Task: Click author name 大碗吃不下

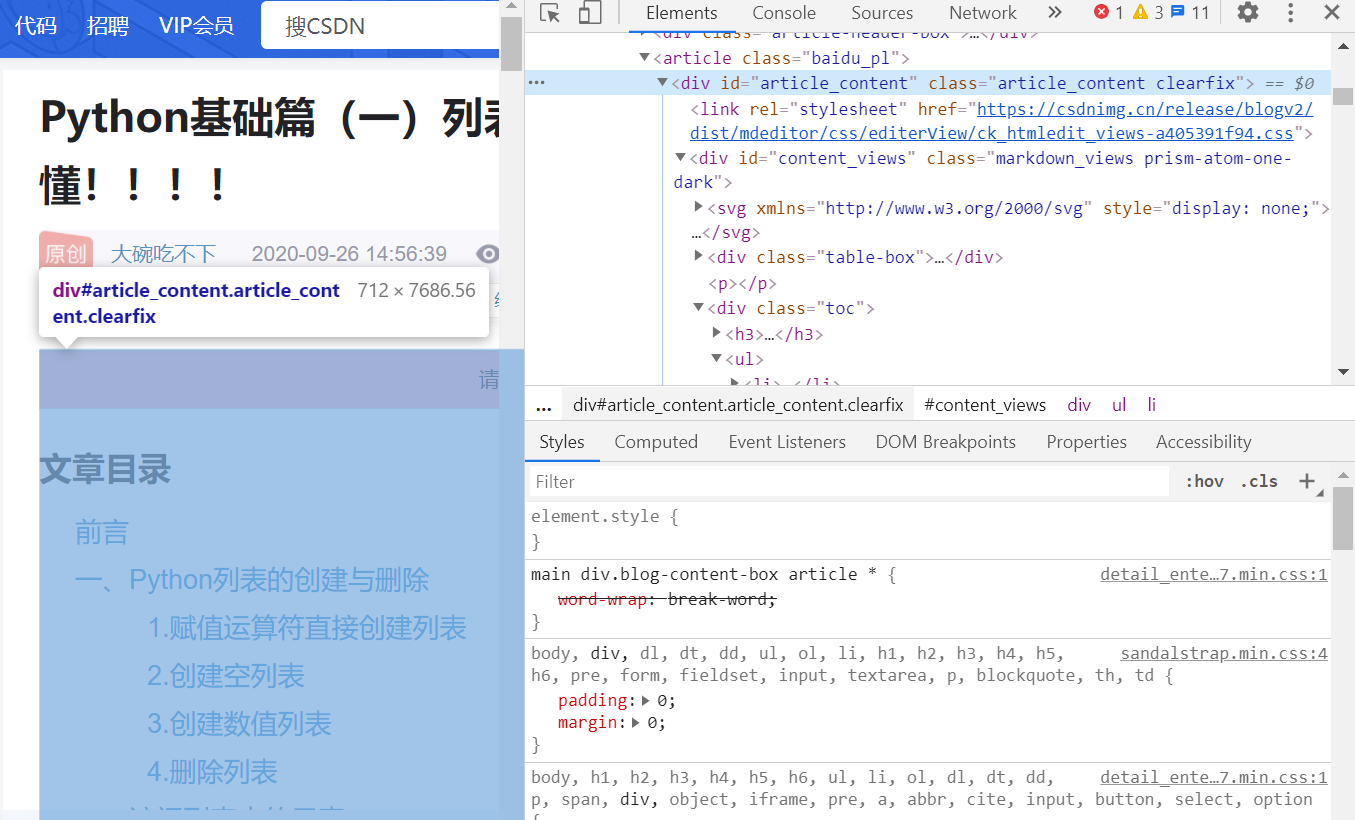Action: click(163, 254)
